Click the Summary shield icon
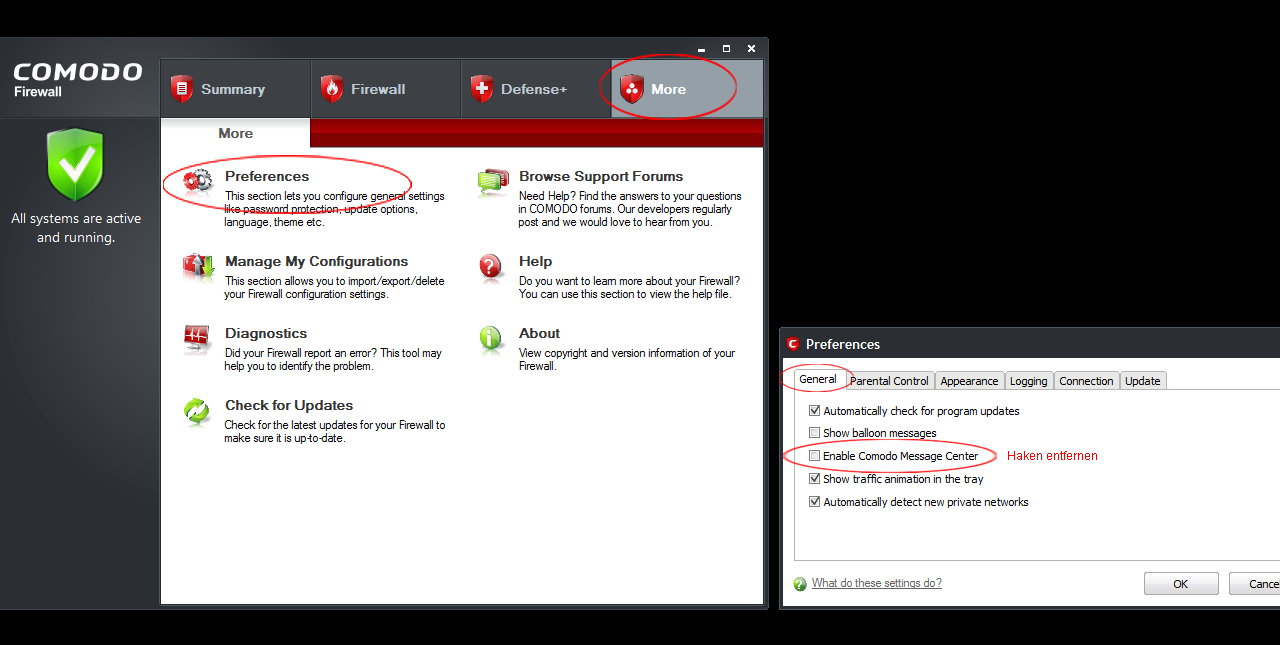Viewport: 1280px width, 645px height. pos(181,89)
